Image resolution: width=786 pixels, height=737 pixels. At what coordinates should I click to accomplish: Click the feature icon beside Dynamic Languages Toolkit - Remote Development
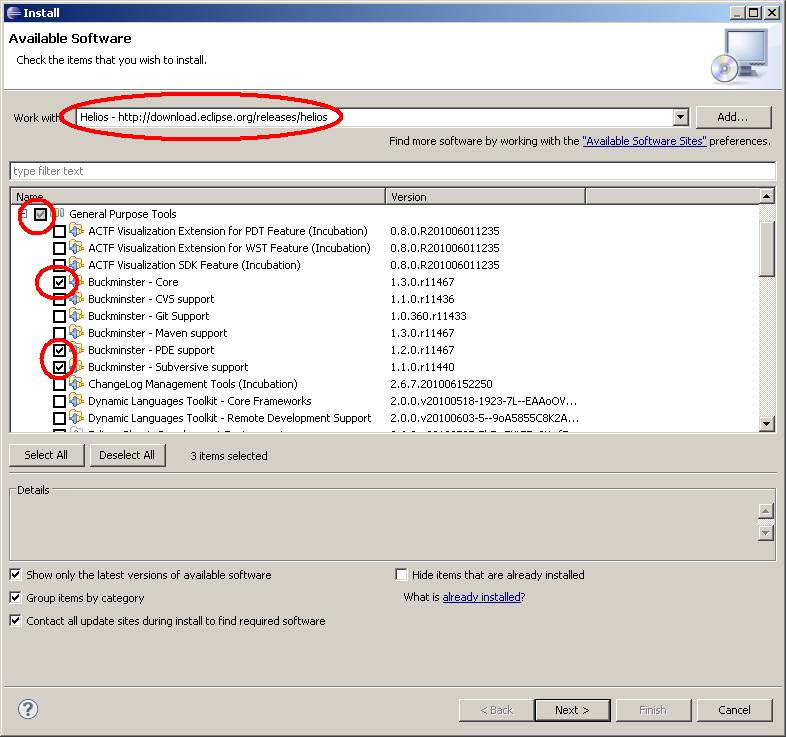point(76,418)
